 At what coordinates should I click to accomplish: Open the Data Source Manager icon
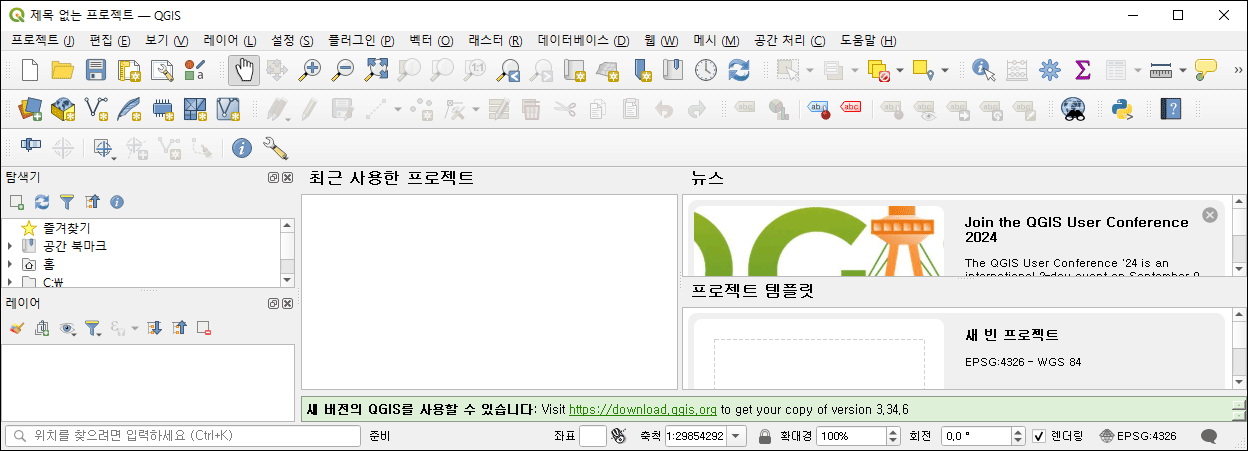(30, 108)
